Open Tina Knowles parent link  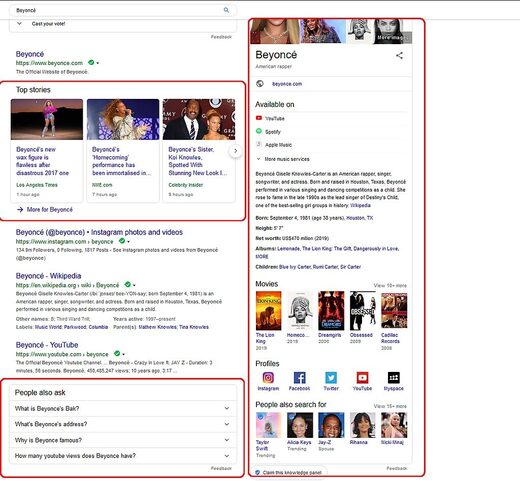coord(194,327)
